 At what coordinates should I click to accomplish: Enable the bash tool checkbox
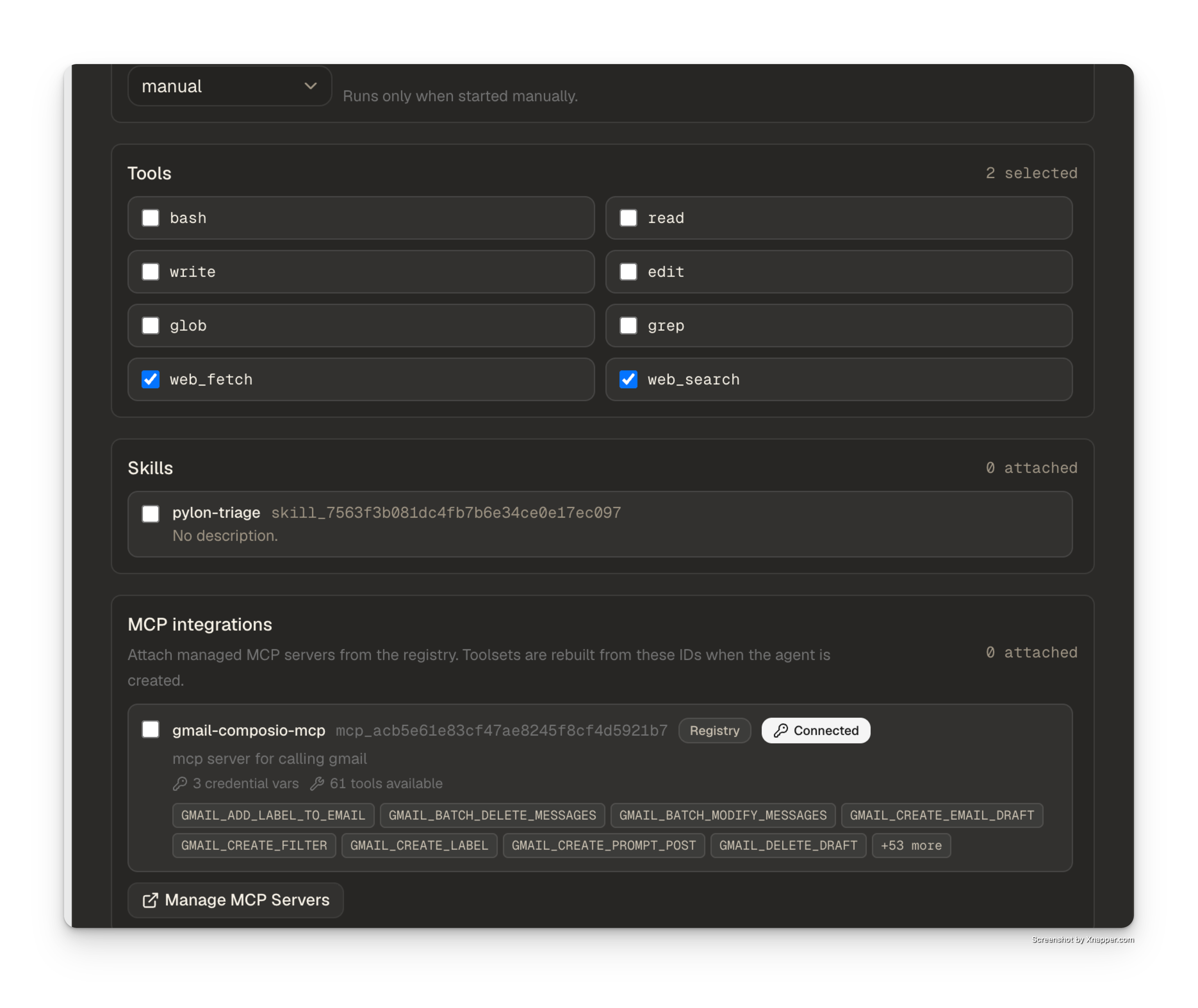pos(150,218)
